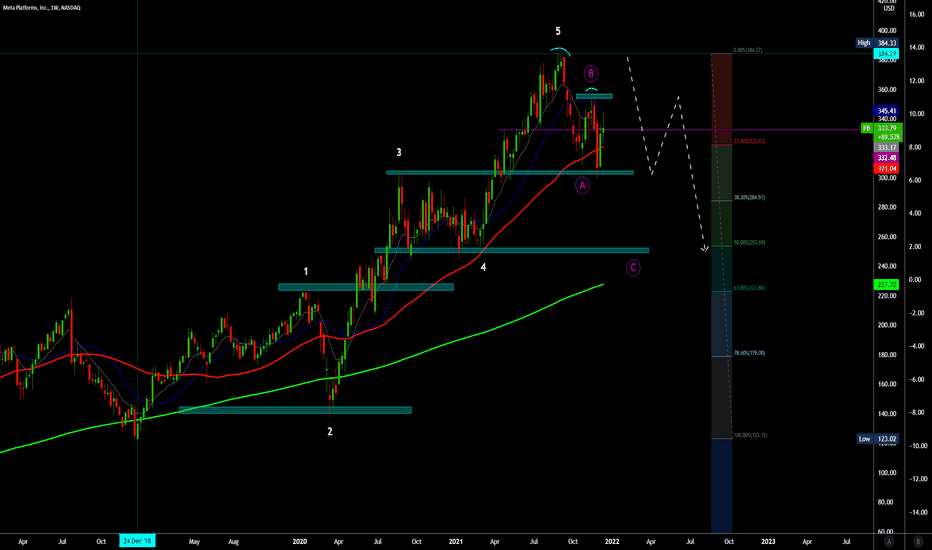Click the 61.80%(222.88) Fibonacci level label
The height and width of the screenshot is (550, 932).
coord(749,288)
